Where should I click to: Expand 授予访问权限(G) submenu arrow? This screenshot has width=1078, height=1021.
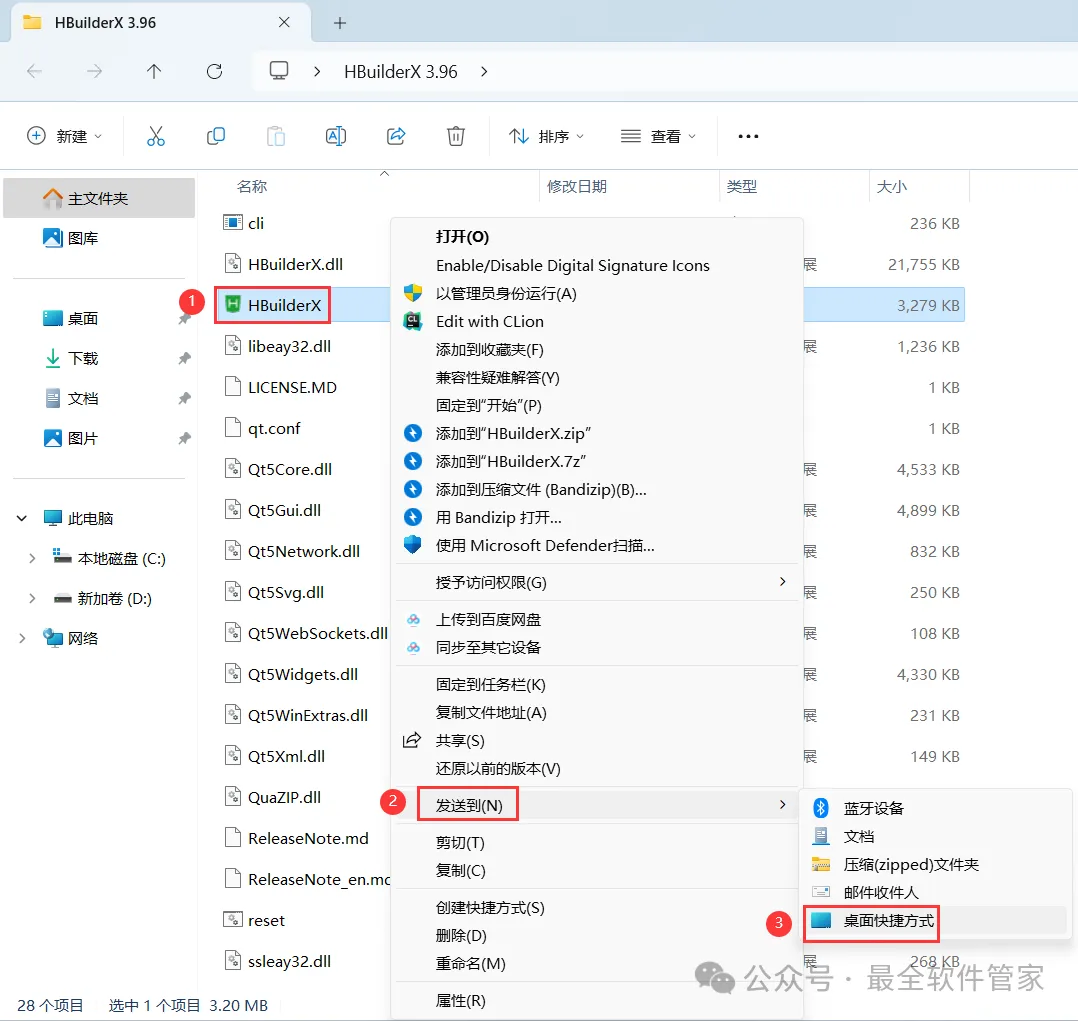point(782,582)
